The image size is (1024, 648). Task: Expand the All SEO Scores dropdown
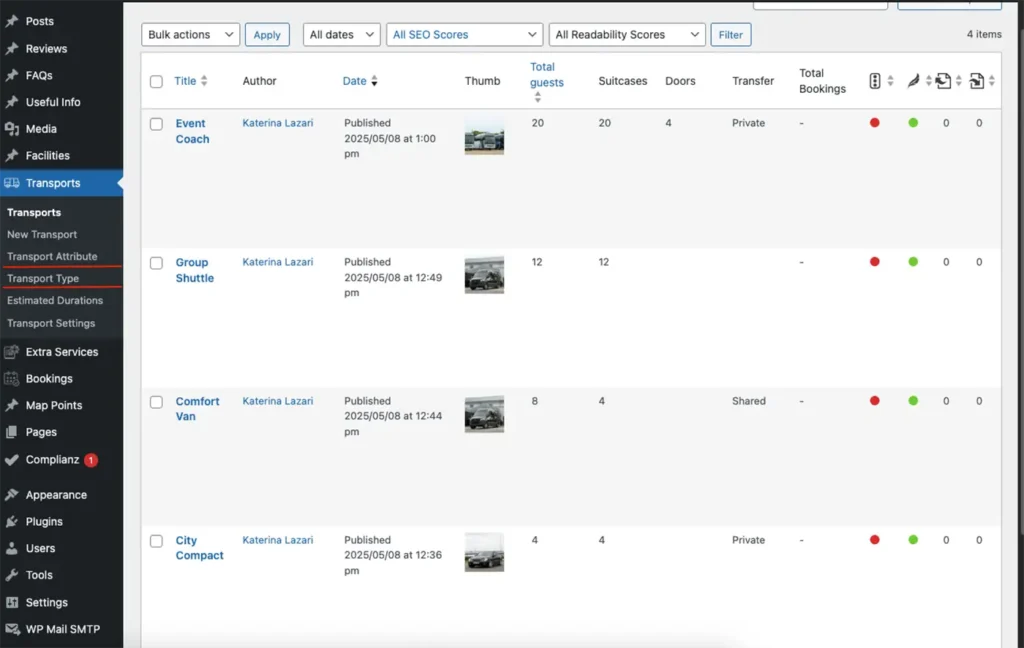point(464,35)
